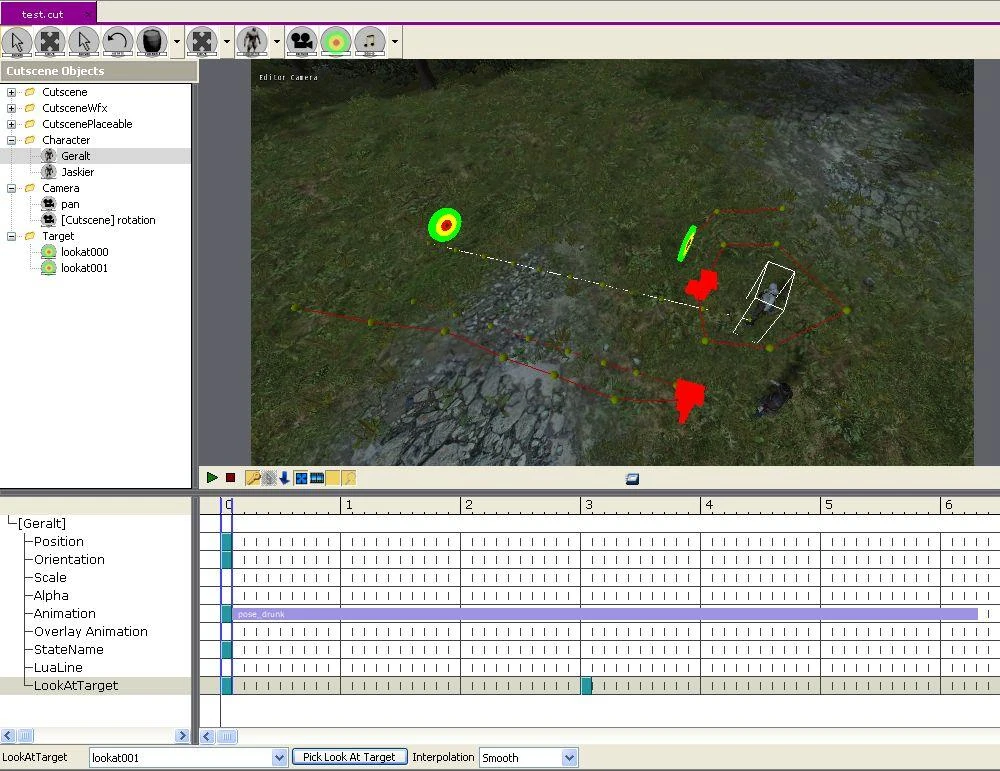
Task: Click into the LookAtTarget lookat001 text field
Action: point(180,758)
